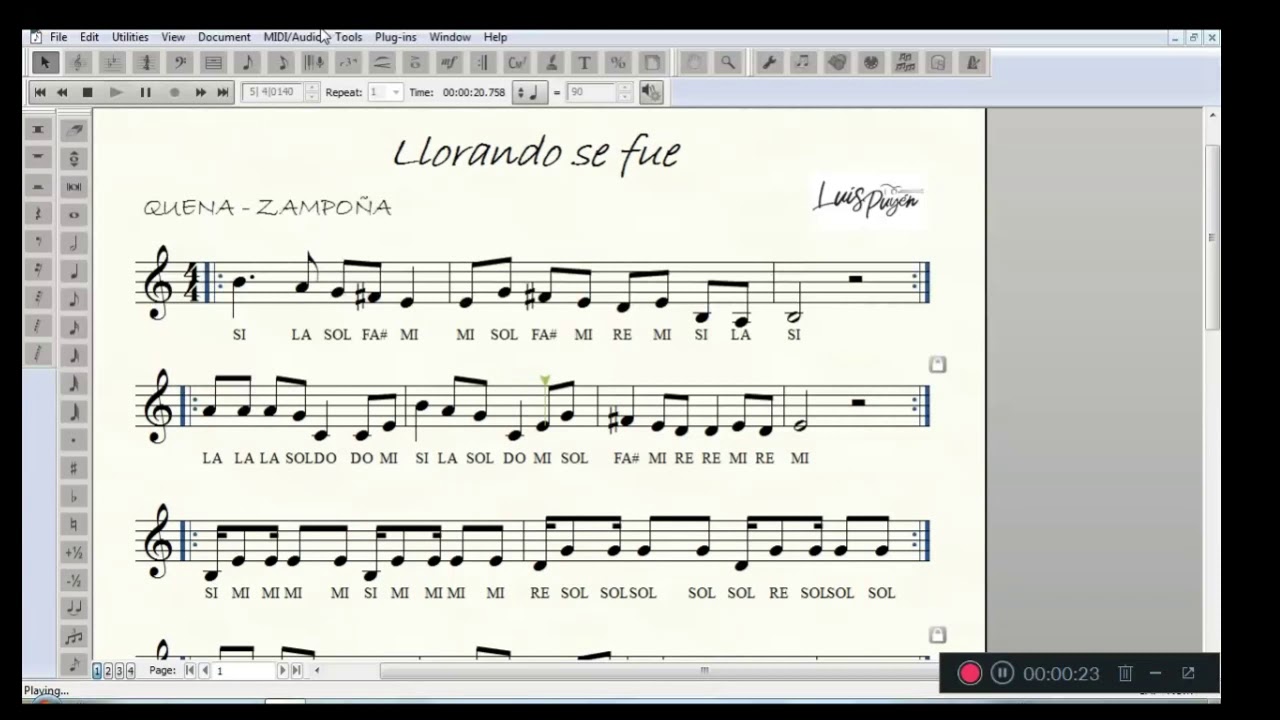Select the eraser tool in entry palette

pyautogui.click(x=73, y=130)
